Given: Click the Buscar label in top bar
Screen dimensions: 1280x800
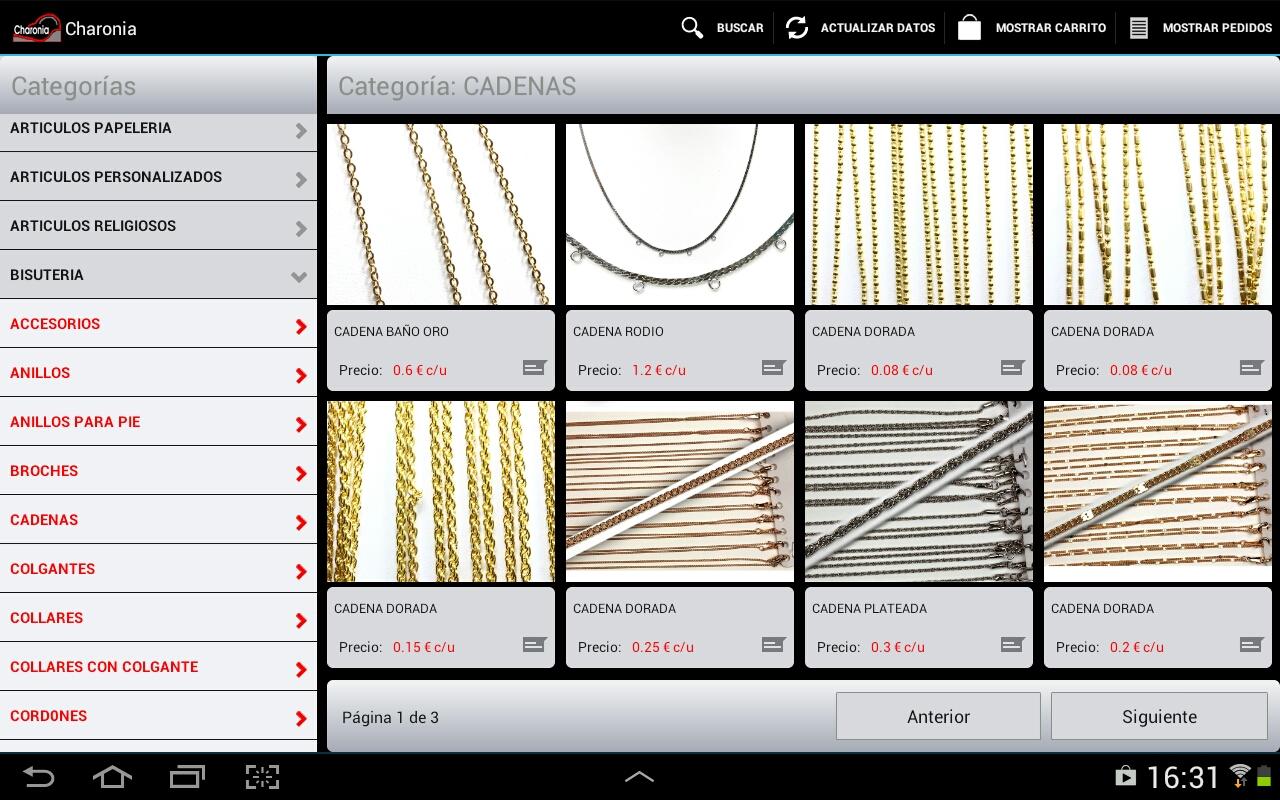Looking at the screenshot, I should pyautogui.click(x=740, y=28).
